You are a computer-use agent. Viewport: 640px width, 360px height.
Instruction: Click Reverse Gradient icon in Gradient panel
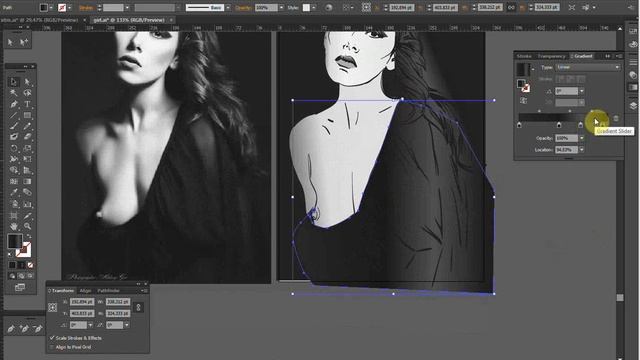[523, 100]
